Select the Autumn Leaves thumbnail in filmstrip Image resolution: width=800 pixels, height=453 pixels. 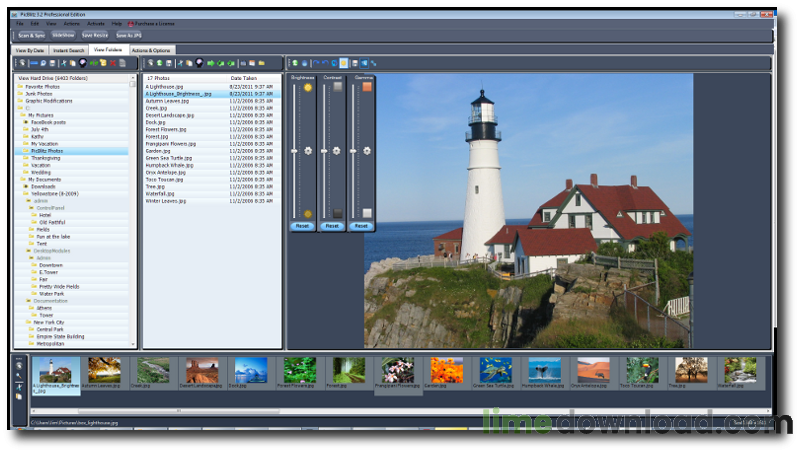(x=104, y=371)
